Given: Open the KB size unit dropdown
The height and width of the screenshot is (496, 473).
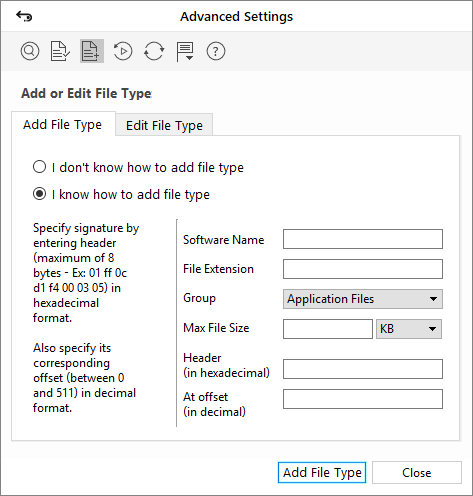Looking at the screenshot, I should pos(409,329).
